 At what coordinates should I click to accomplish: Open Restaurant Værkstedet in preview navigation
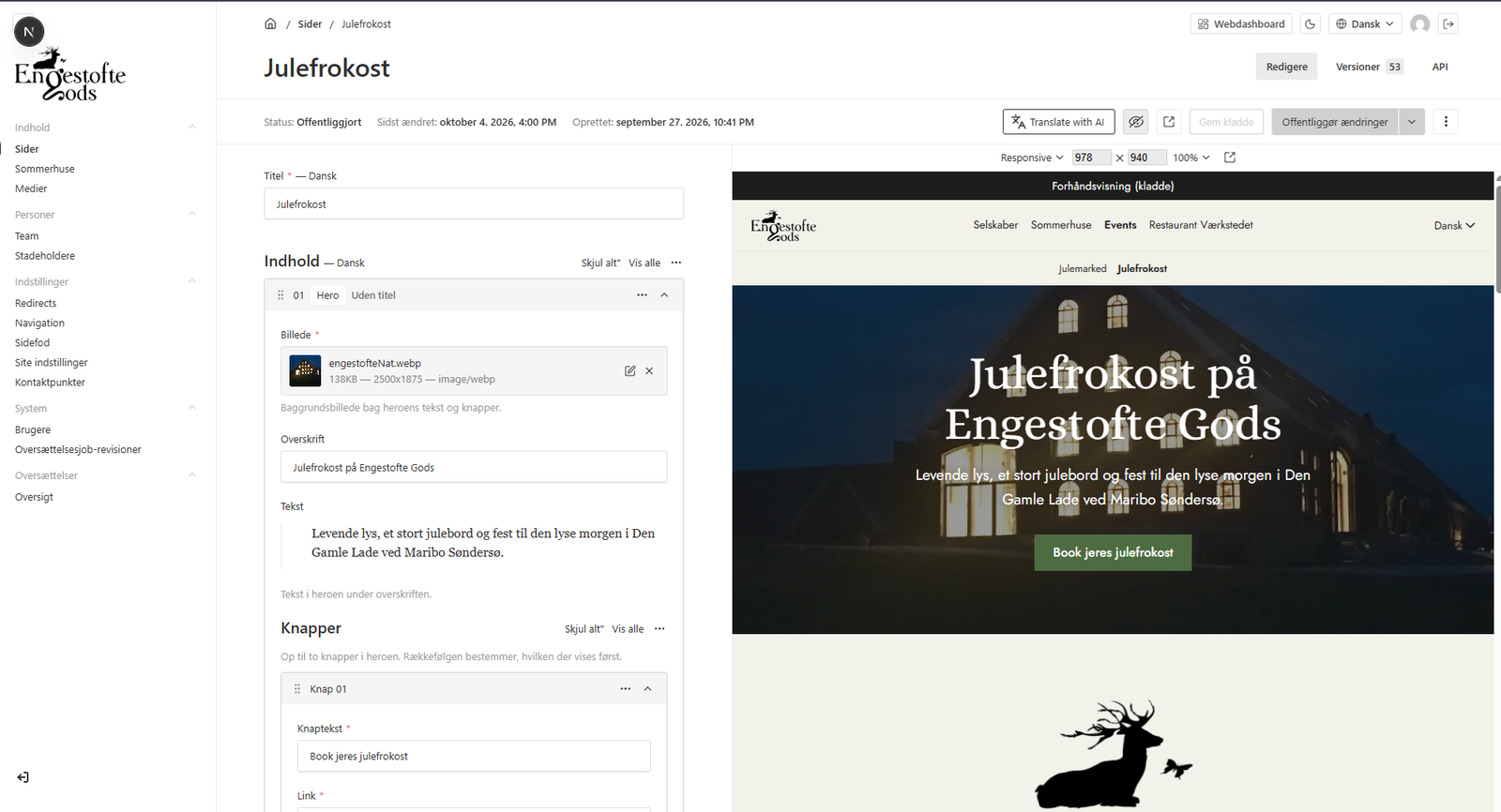(1201, 225)
